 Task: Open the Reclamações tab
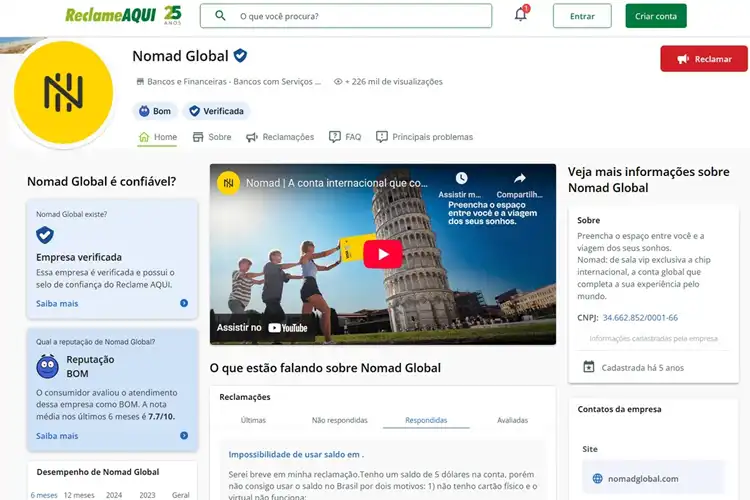coord(280,137)
